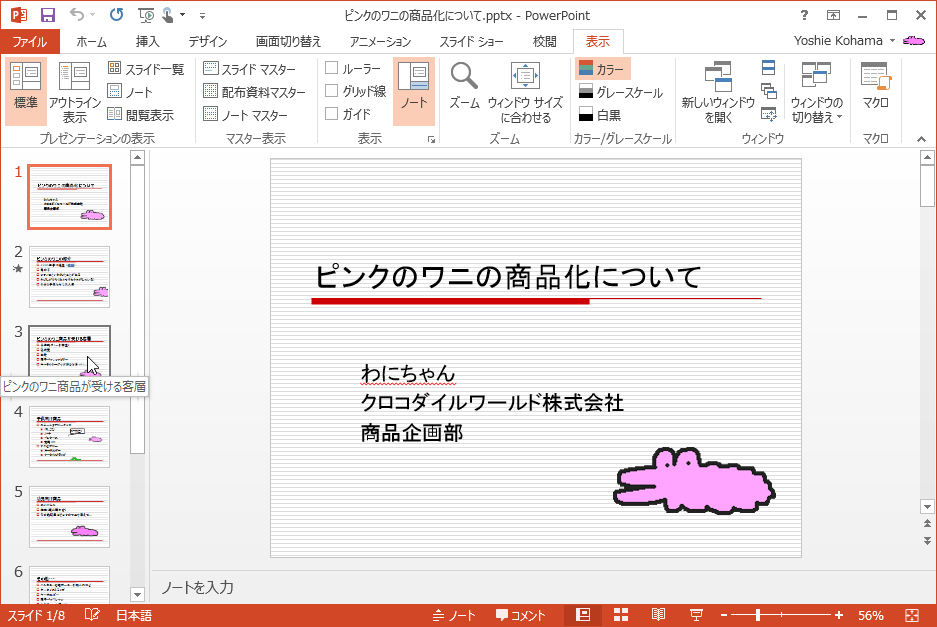937x627 pixels.
Task: Switch to 校閲 tab
Action: point(544,41)
